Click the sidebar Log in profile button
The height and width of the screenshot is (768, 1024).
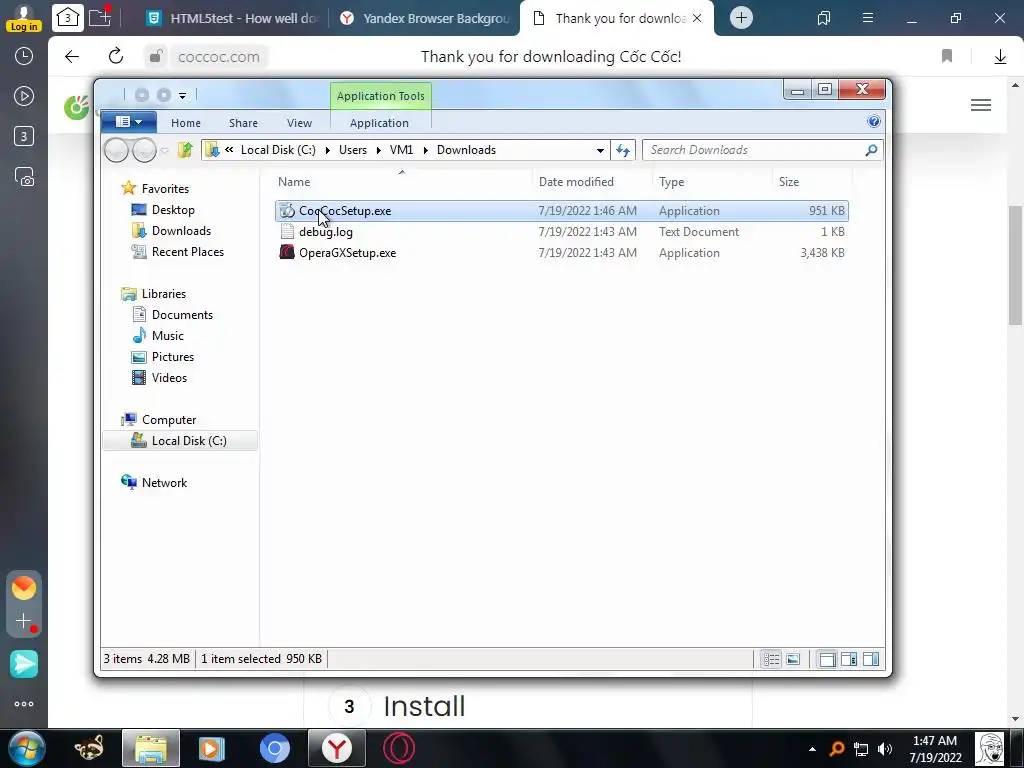click(x=24, y=18)
